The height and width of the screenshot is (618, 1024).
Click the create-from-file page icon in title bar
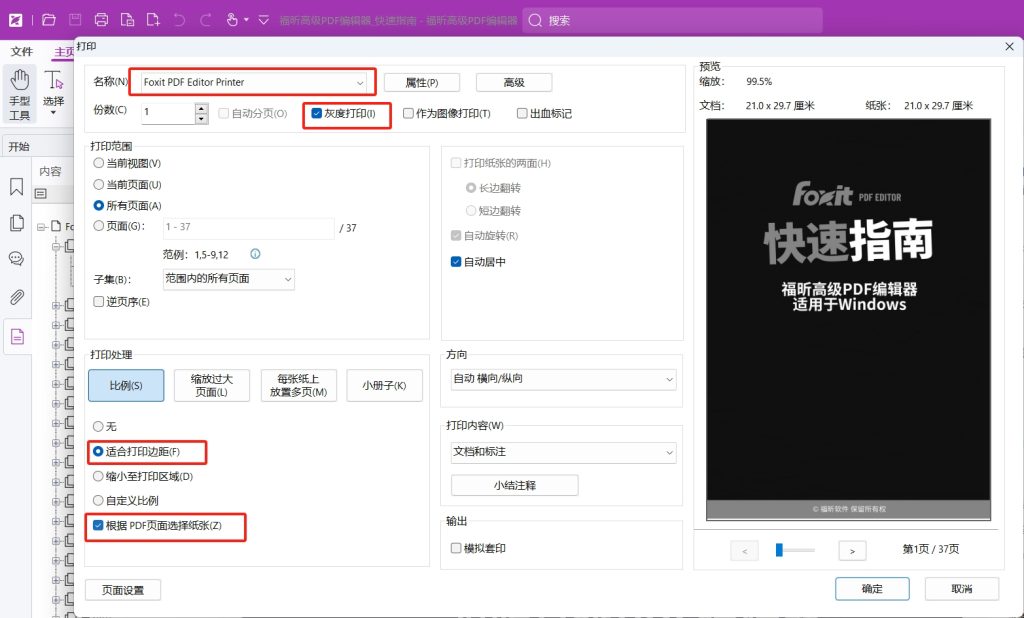click(x=127, y=20)
